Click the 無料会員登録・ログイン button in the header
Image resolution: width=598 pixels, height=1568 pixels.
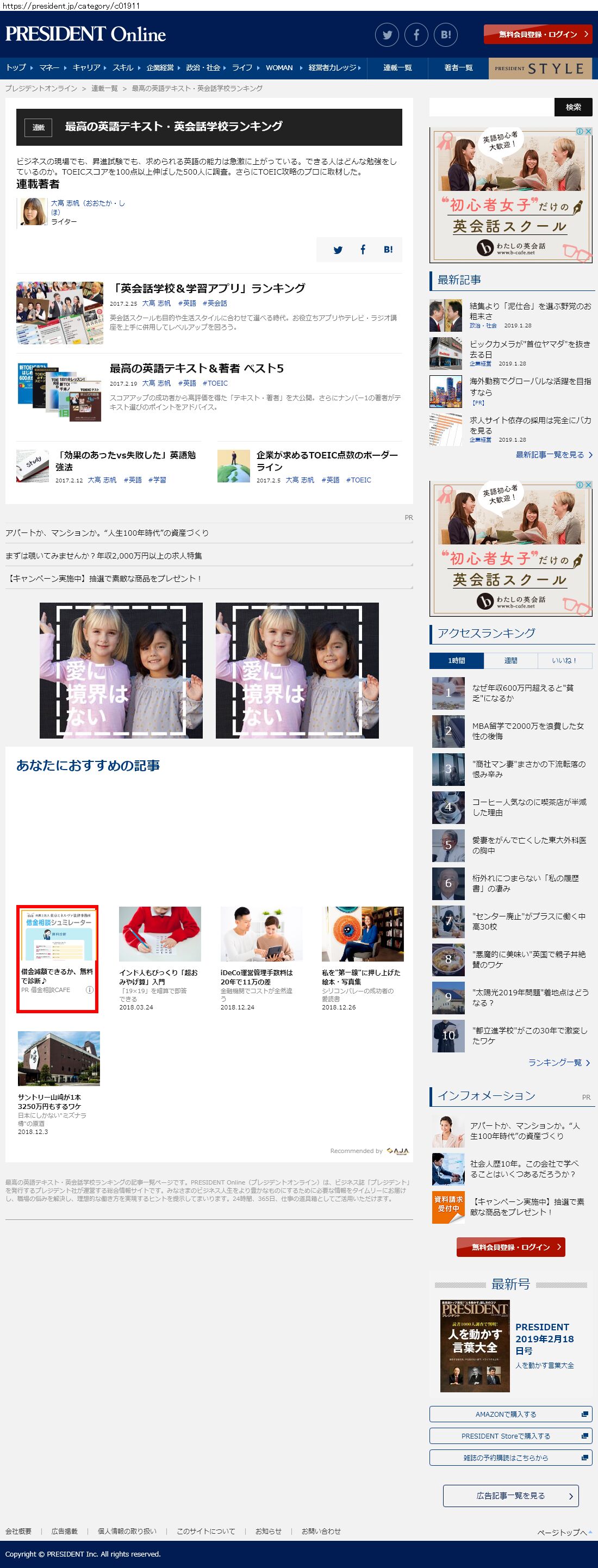pyautogui.click(x=538, y=35)
